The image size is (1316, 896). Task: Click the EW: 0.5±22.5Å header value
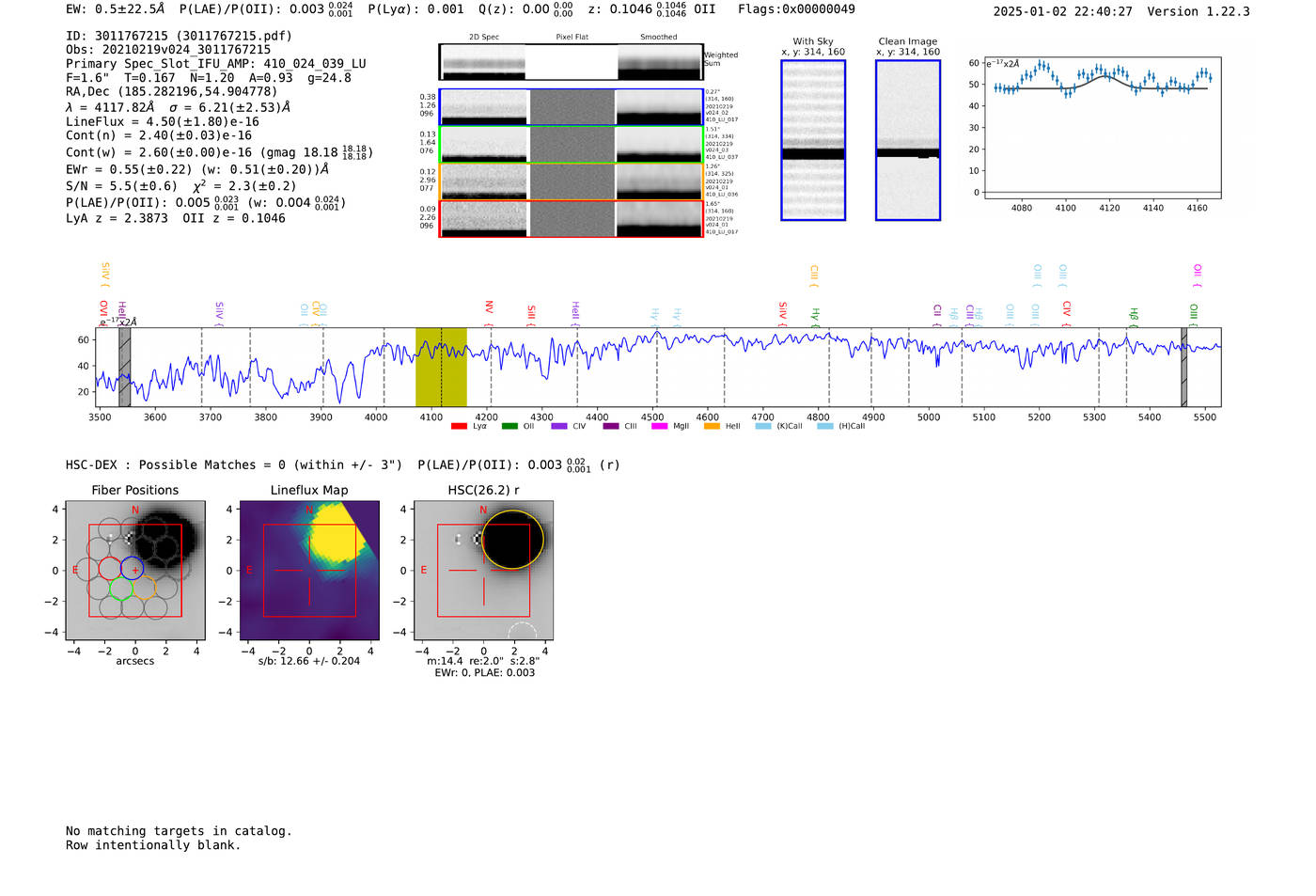pyautogui.click(x=115, y=9)
